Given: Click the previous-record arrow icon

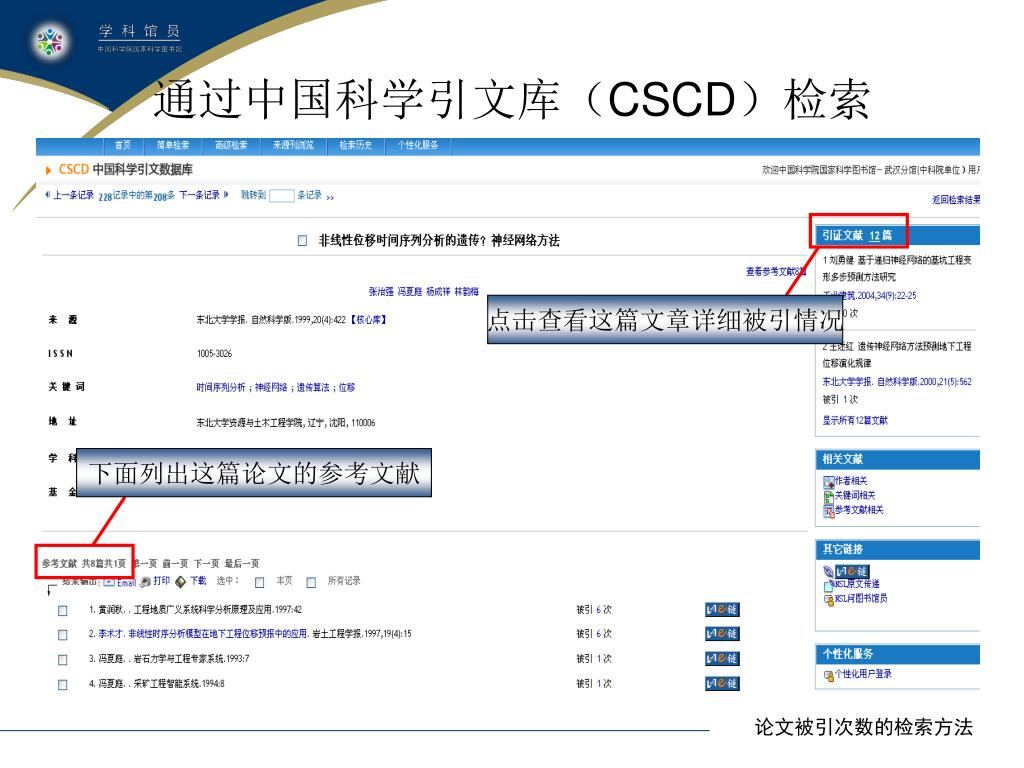Looking at the screenshot, I should [x=47, y=195].
